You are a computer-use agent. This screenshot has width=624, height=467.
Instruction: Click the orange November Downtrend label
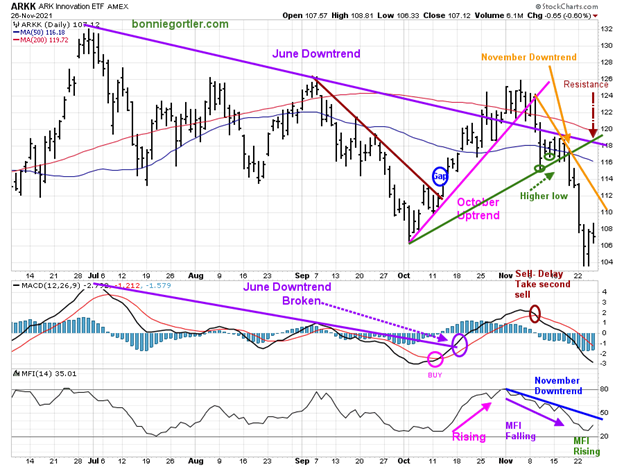point(529,58)
